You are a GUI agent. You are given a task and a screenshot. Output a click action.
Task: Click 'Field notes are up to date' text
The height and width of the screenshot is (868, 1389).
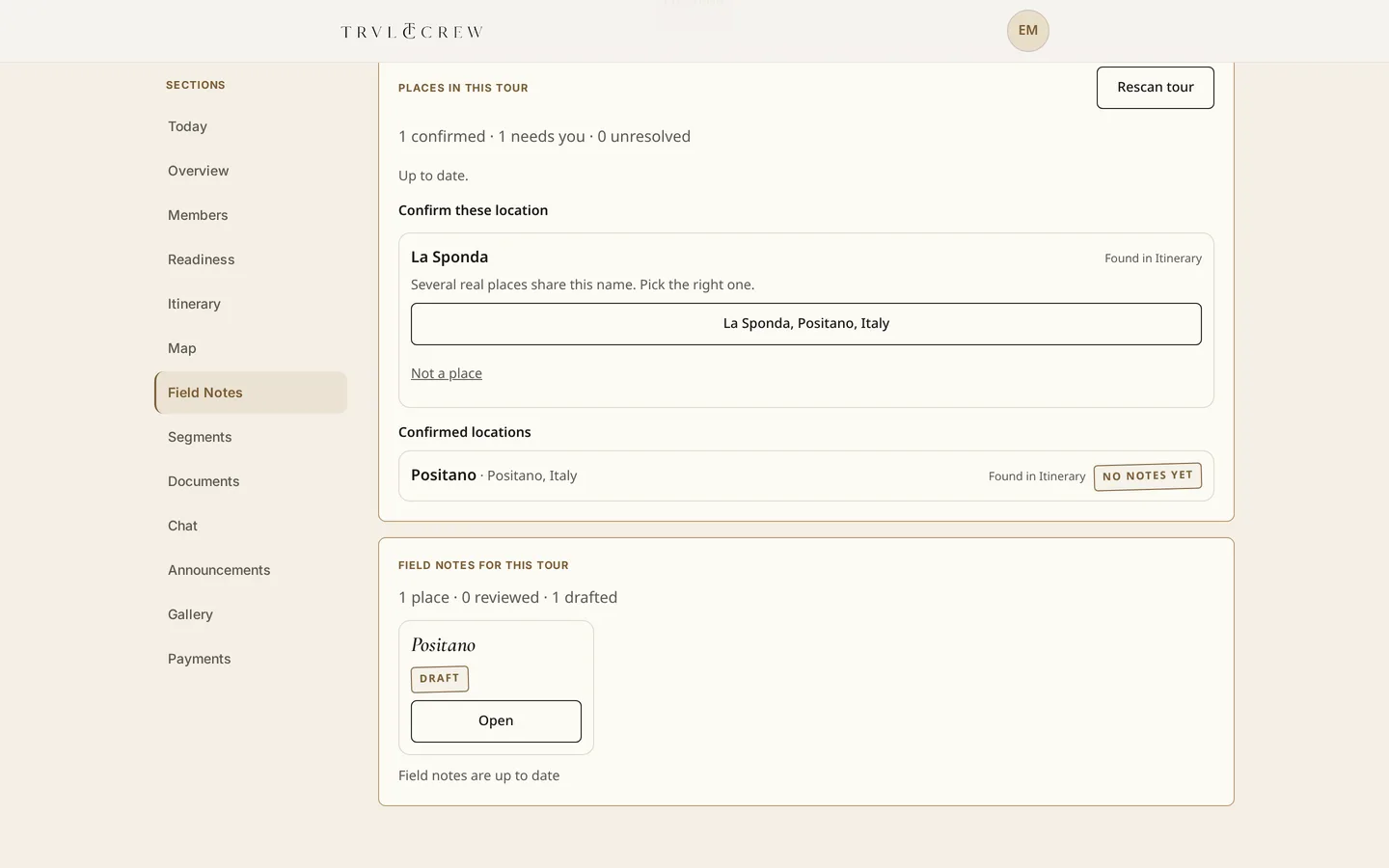click(x=478, y=775)
